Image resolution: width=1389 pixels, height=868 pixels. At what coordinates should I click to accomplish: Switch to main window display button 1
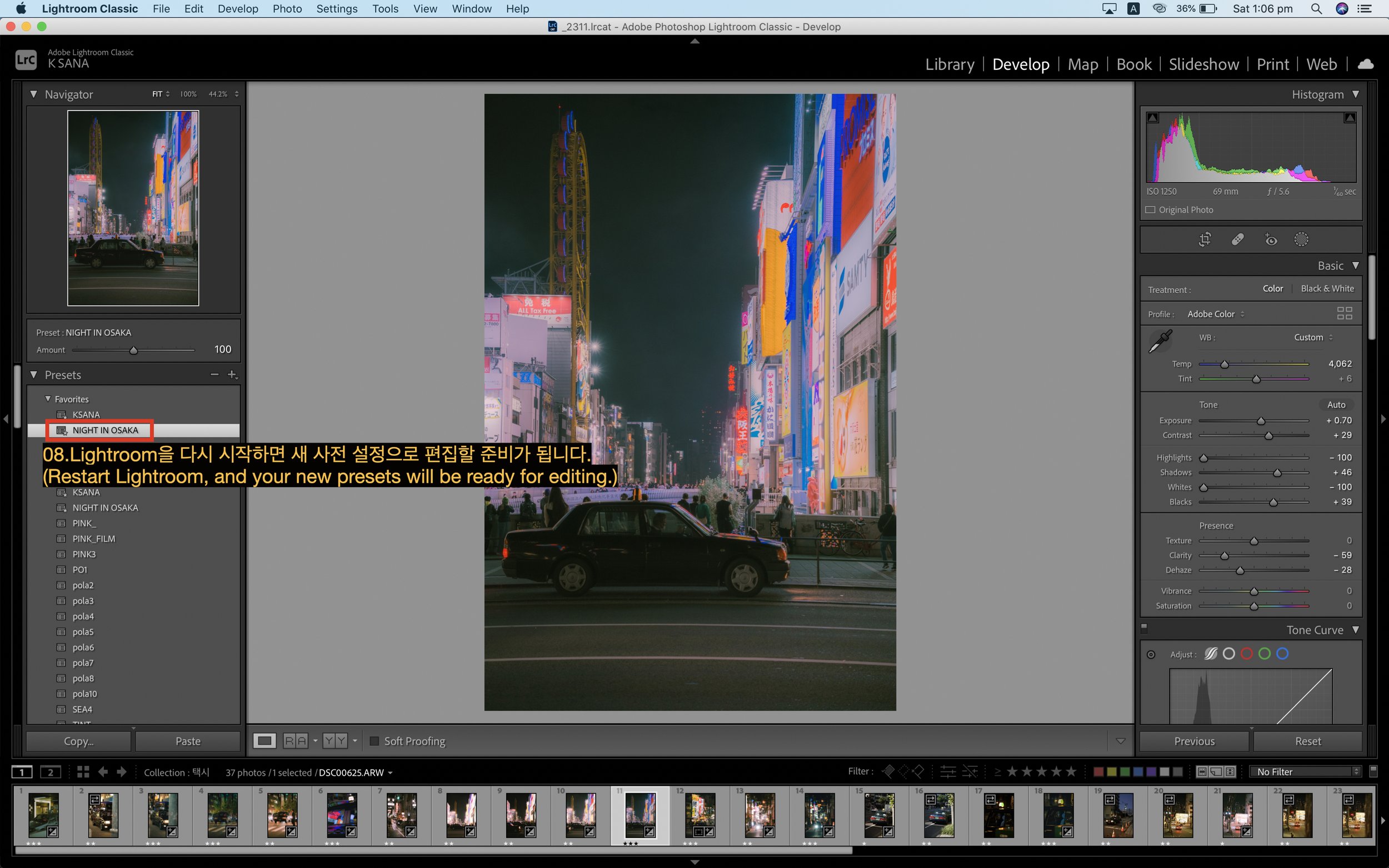(x=22, y=772)
